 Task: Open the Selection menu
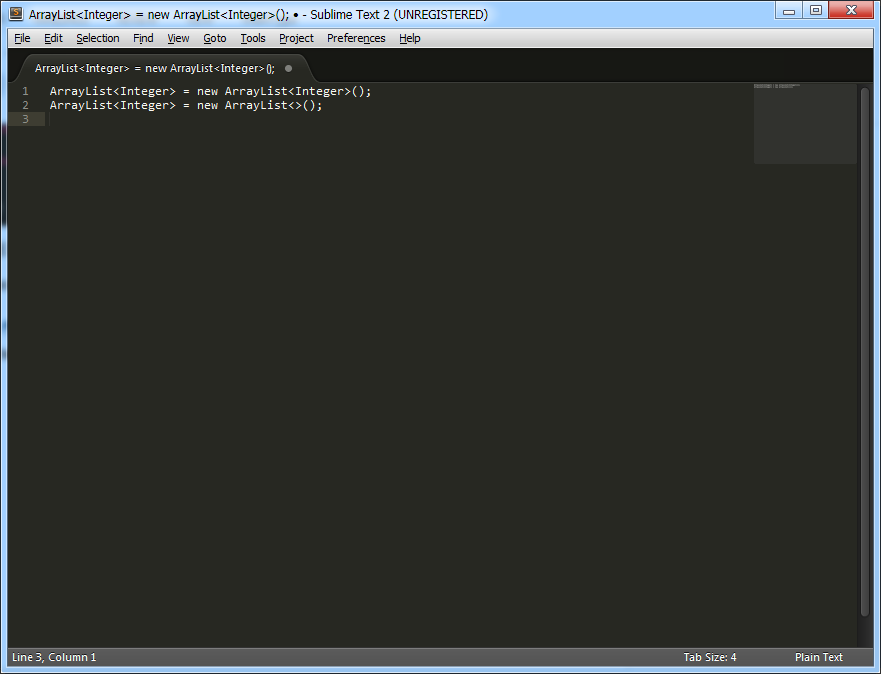[x=98, y=38]
